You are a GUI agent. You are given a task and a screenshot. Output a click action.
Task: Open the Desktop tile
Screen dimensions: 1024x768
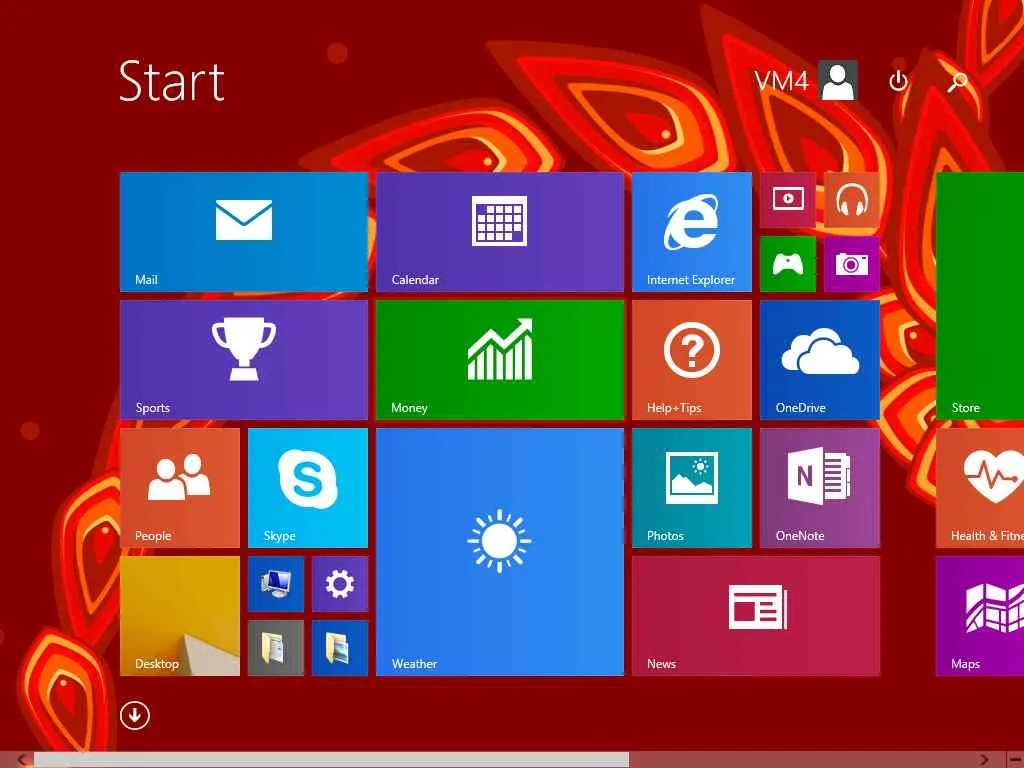[x=180, y=616]
